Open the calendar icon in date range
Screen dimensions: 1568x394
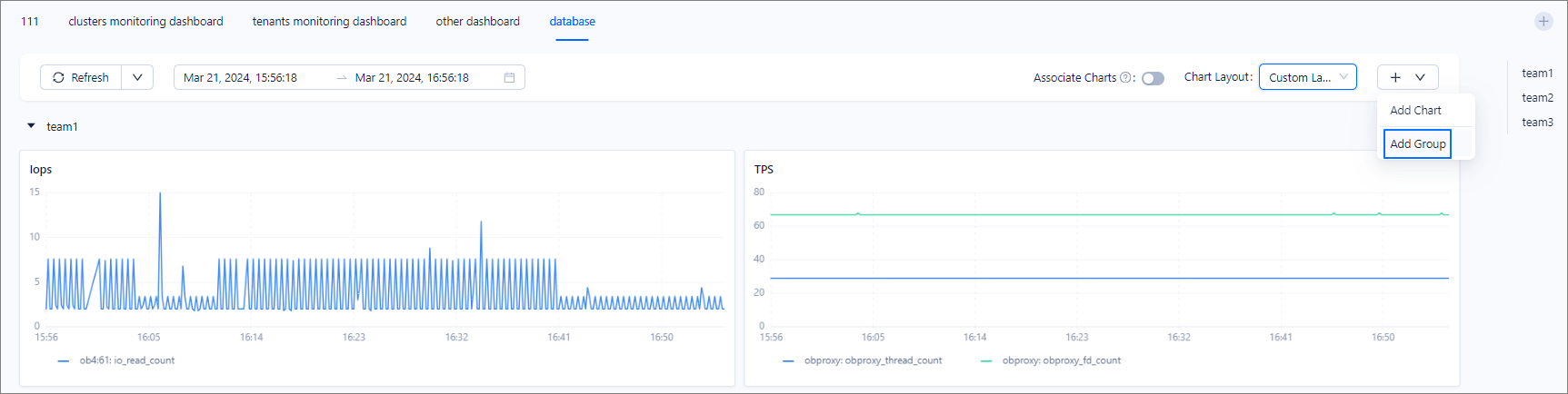[x=509, y=78]
